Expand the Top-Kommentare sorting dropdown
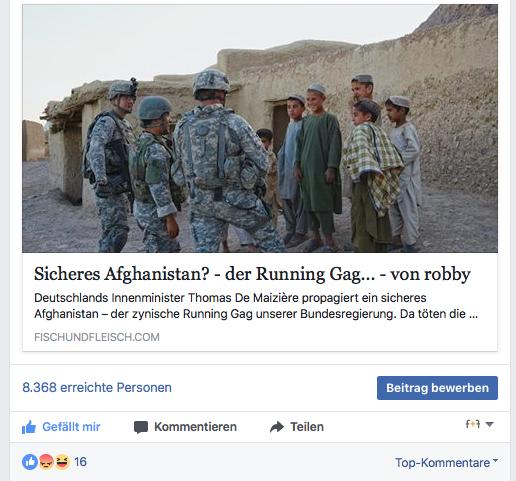The width and height of the screenshot is (516, 481). pos(446,463)
